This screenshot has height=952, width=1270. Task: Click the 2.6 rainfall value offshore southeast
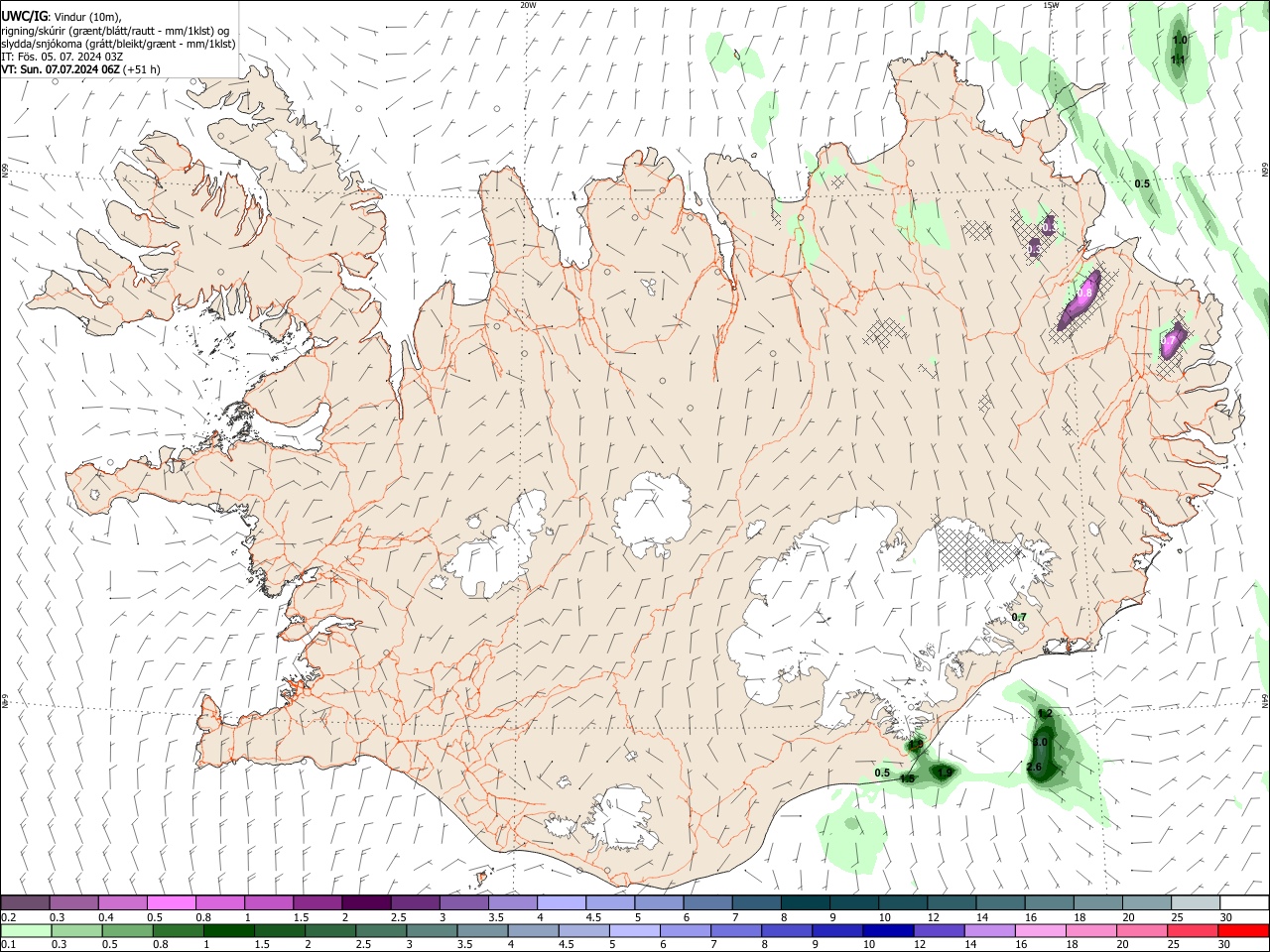1034,768
